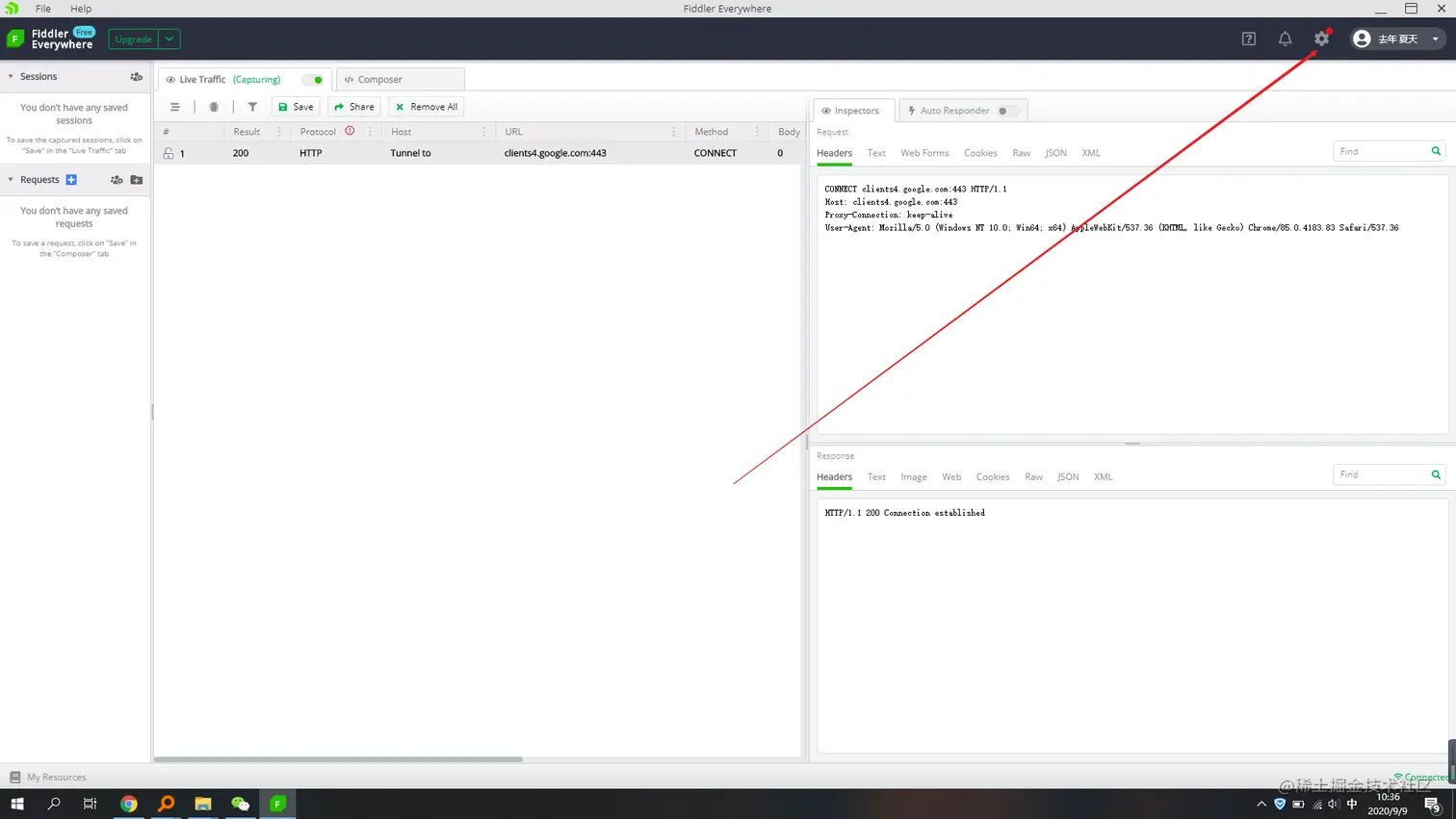1456x819 pixels.
Task: Open the Protocol column options menu
Action: [371, 132]
